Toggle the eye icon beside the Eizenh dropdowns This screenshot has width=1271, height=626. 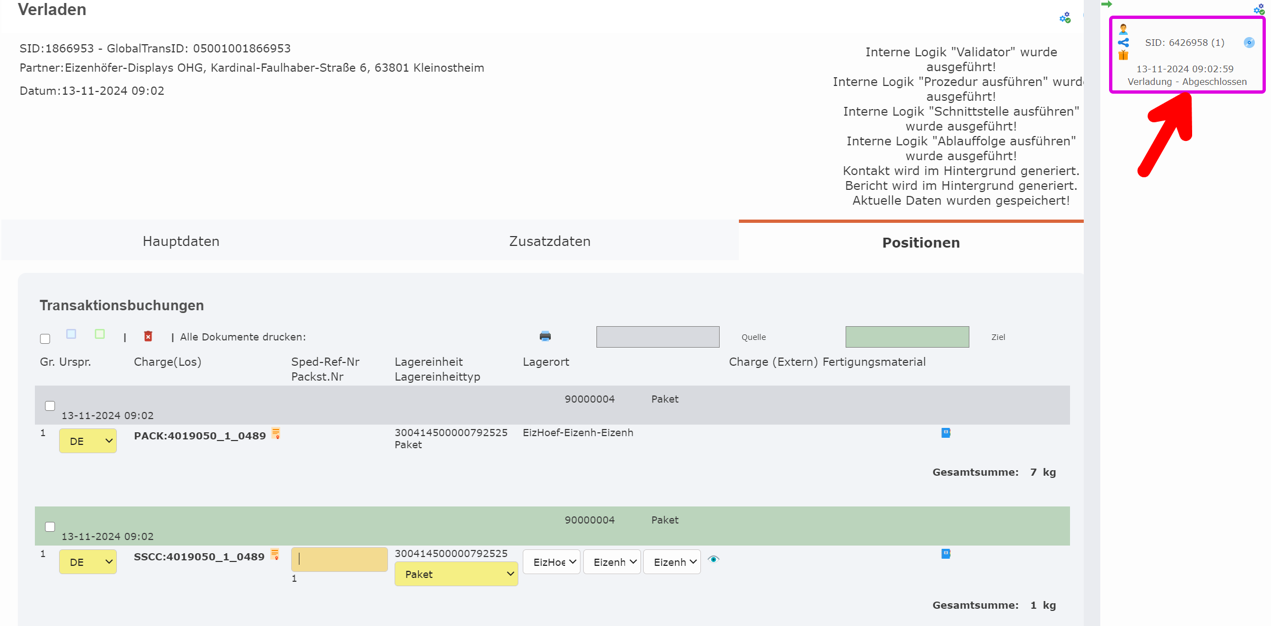tap(713, 561)
